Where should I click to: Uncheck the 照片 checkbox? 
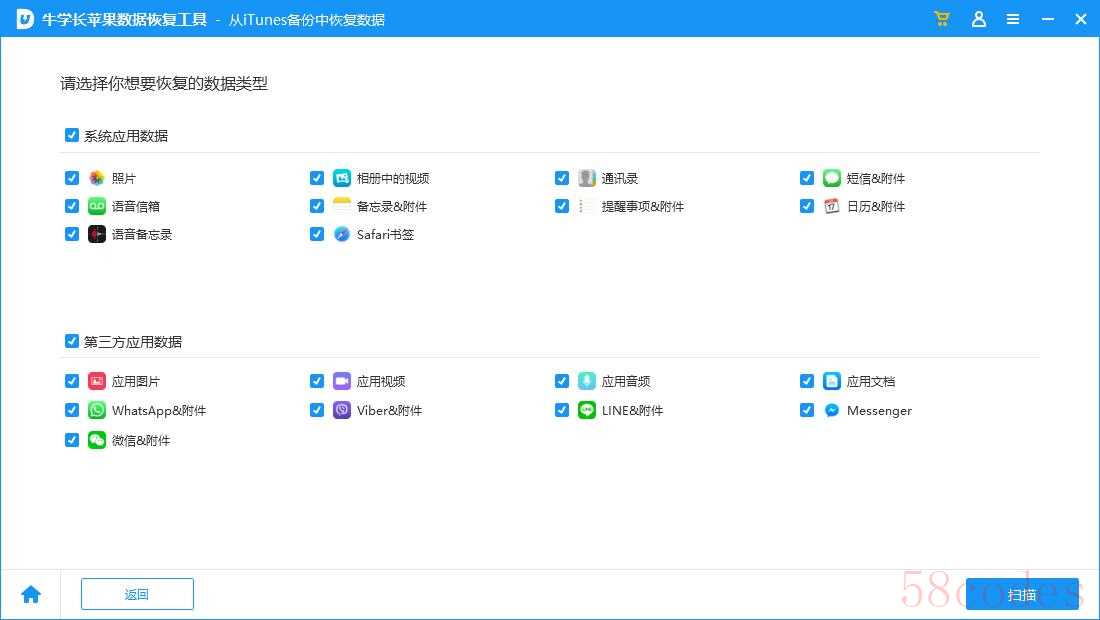point(72,177)
